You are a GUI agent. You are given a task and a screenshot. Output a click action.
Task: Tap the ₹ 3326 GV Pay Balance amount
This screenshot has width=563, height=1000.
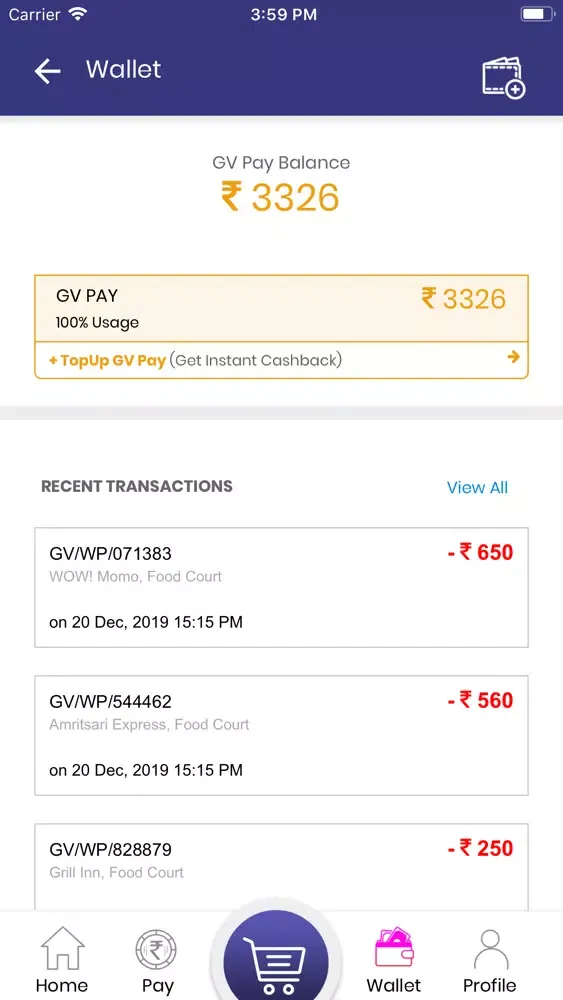click(x=281, y=197)
